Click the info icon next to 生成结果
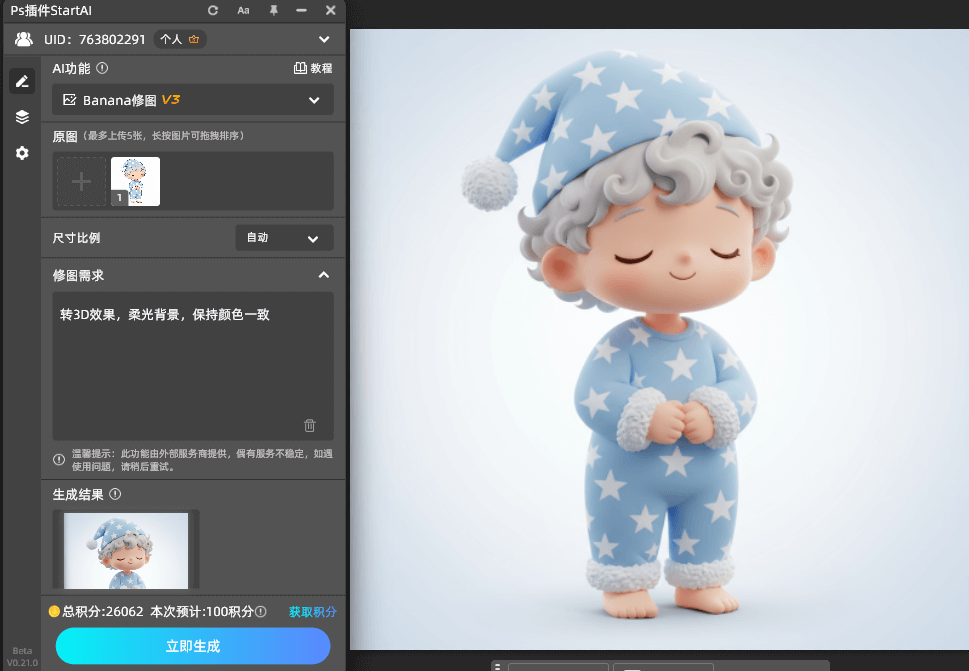Viewport: 969px width, 671px height. (x=113, y=493)
